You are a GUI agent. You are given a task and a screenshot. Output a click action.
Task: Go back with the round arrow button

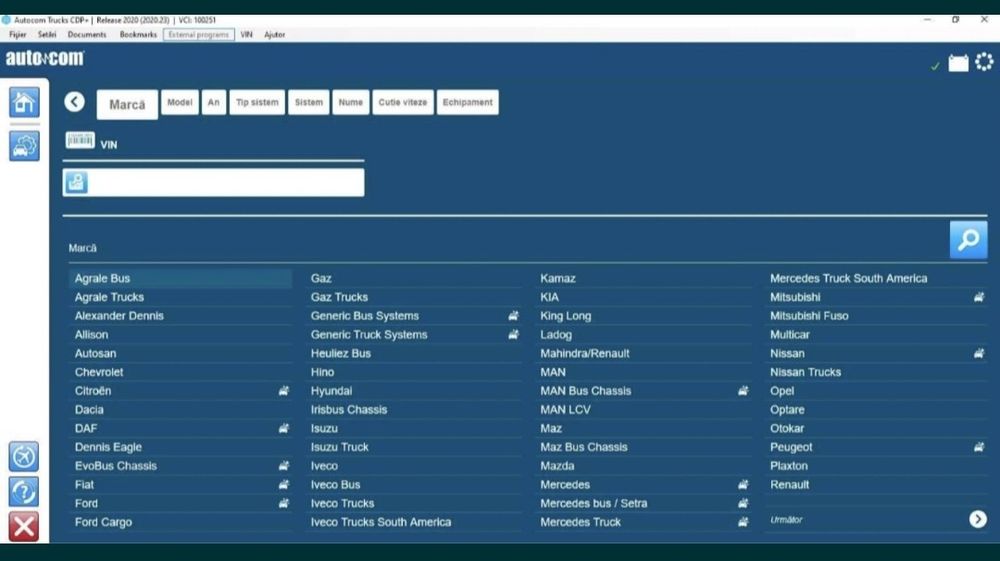click(x=75, y=102)
